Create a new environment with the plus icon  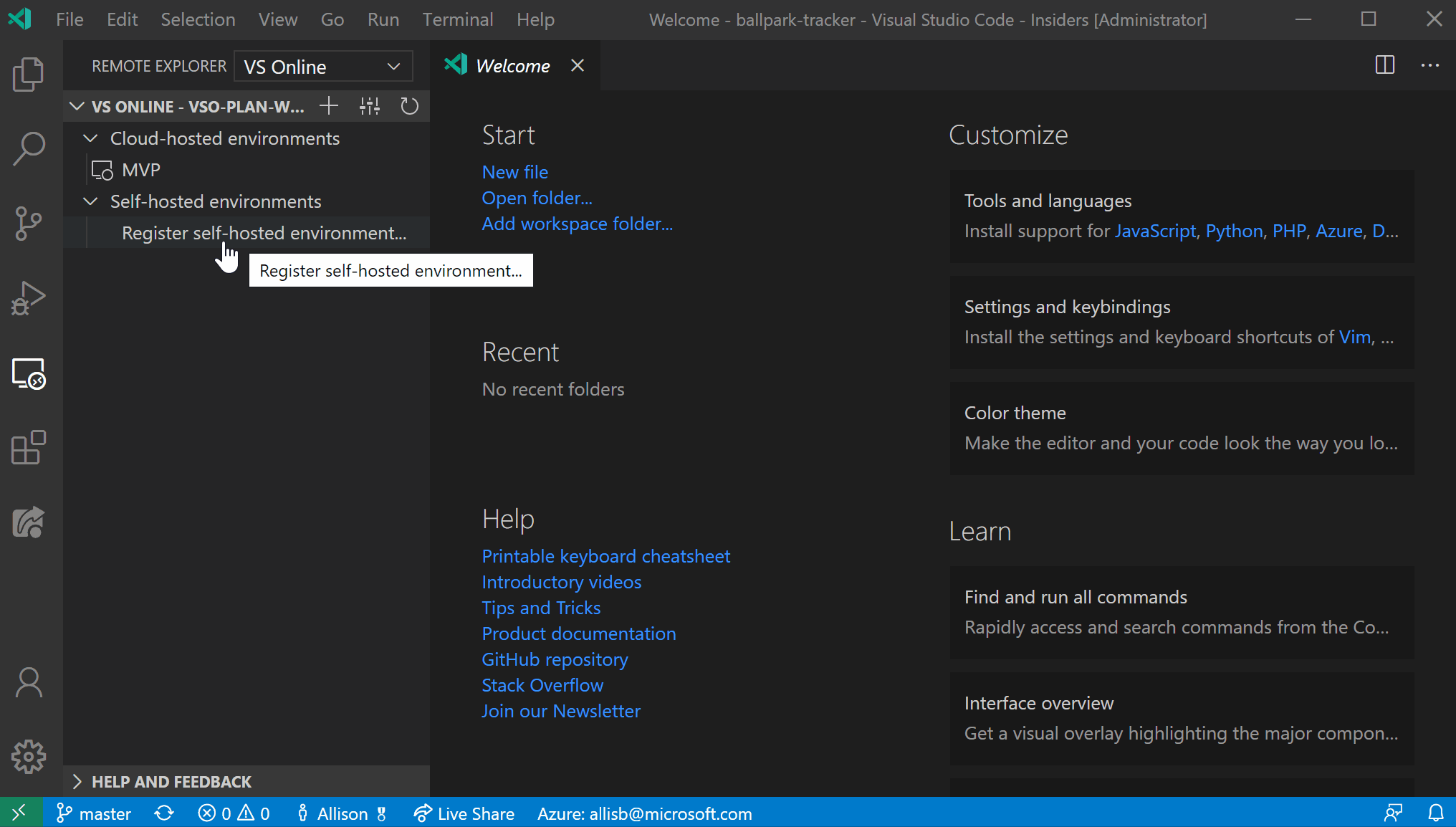[328, 105]
